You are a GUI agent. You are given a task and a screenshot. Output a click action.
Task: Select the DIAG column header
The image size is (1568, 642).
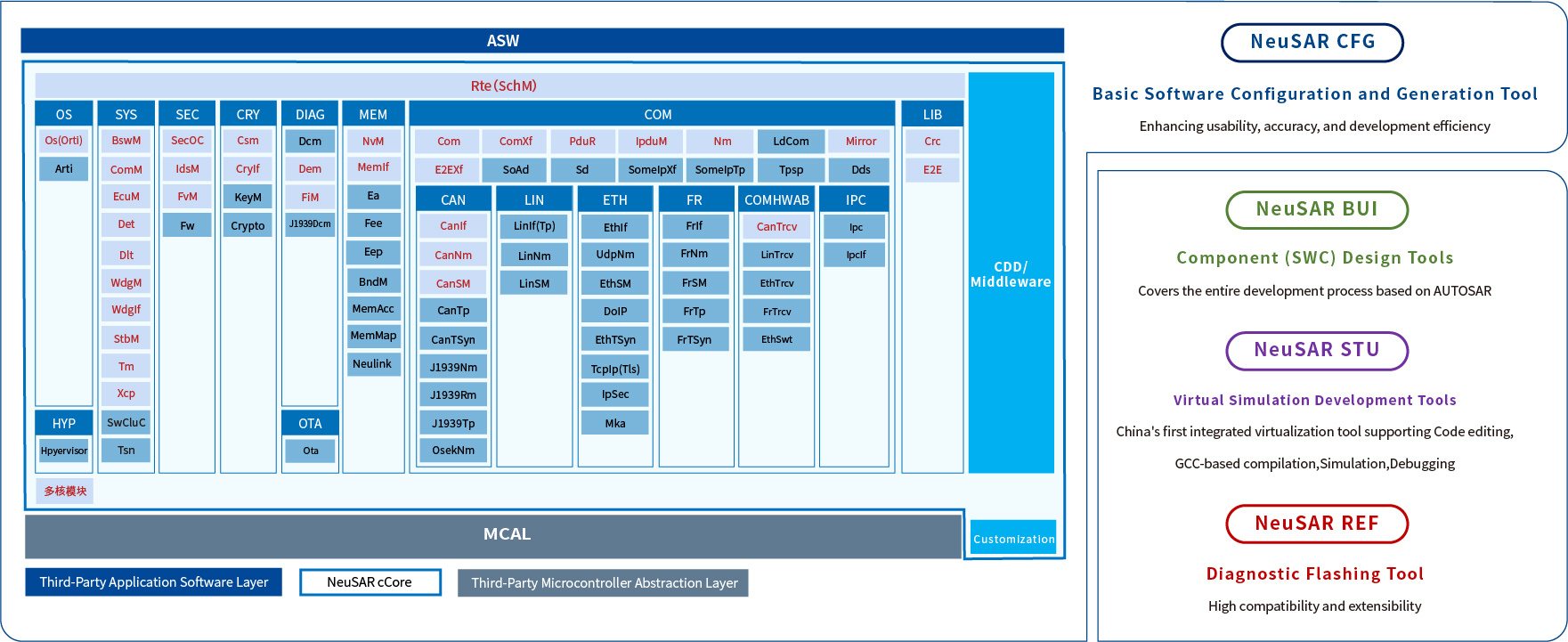tap(310, 114)
